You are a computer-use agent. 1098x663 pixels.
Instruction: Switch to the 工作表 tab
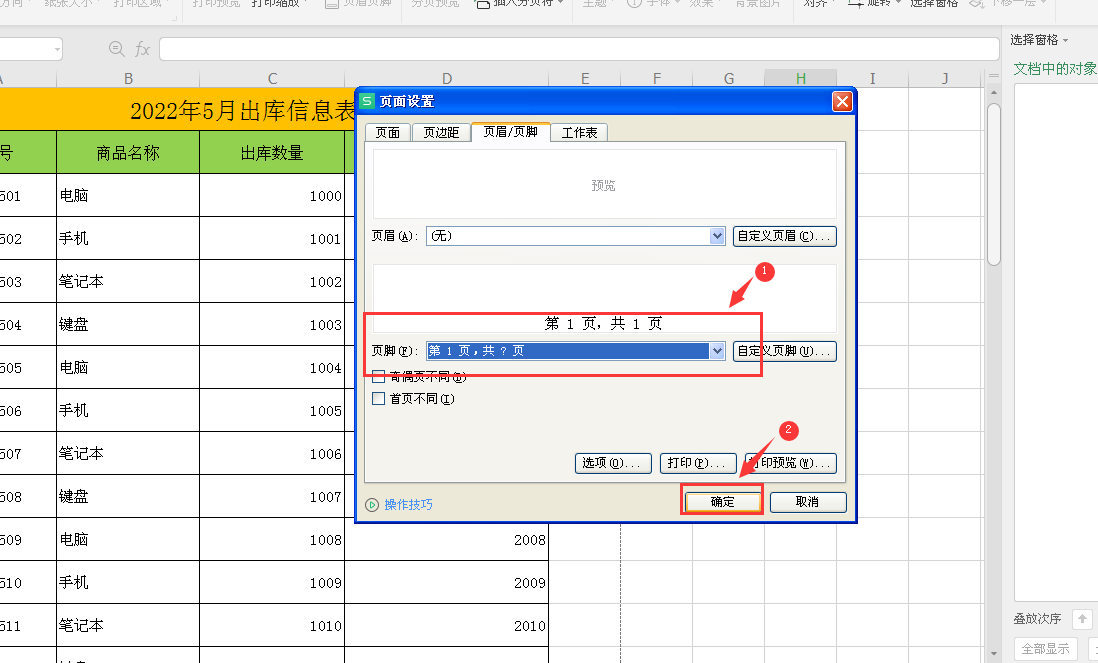pyautogui.click(x=579, y=132)
